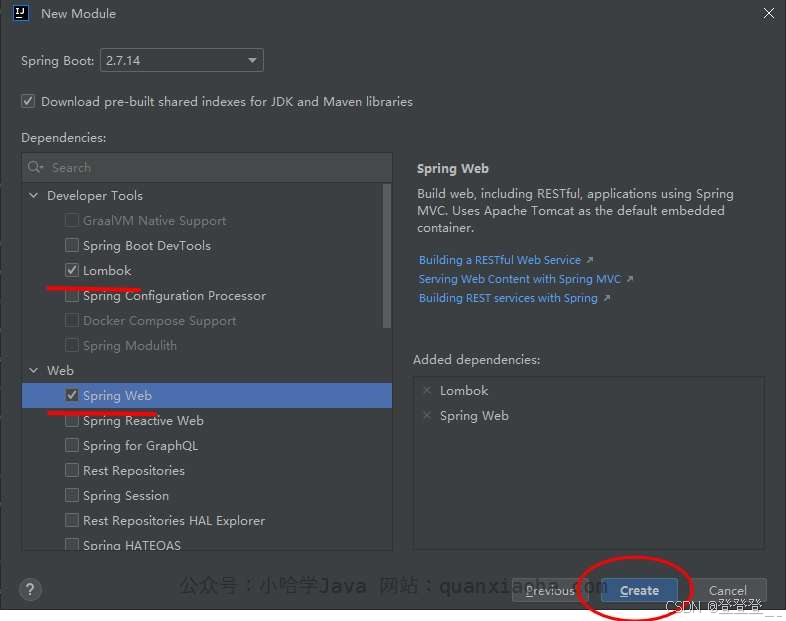Collapse the Web category
Screen dimensions: 786x621
[x=34, y=370]
